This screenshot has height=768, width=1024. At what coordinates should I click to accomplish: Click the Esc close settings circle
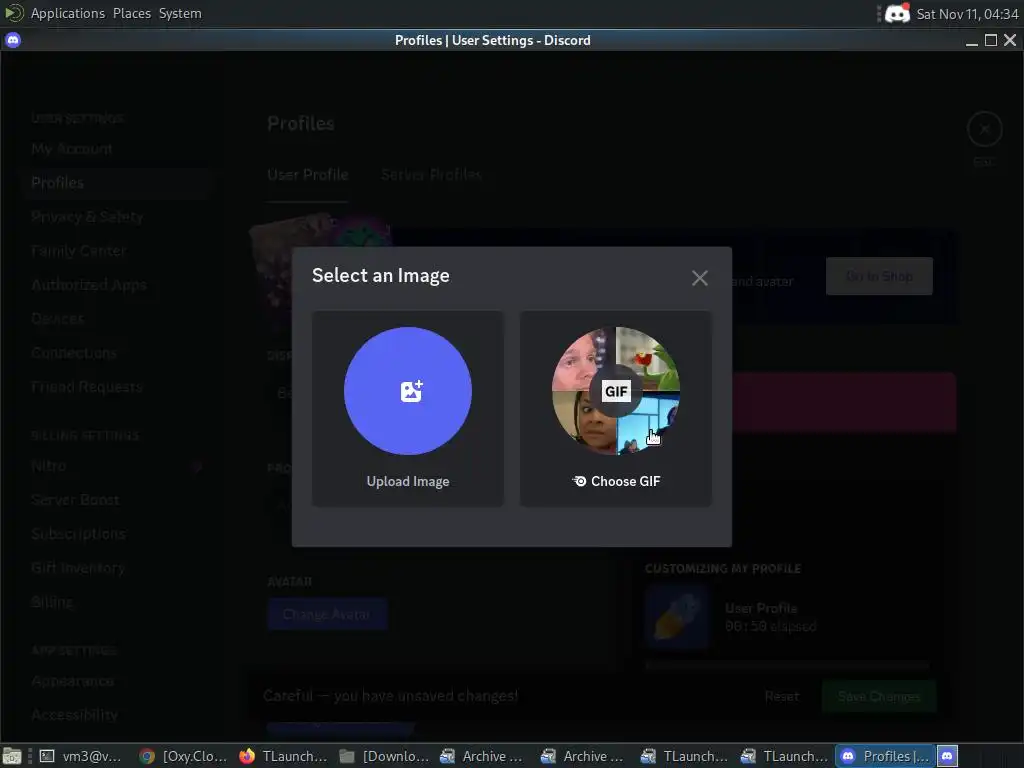985,129
